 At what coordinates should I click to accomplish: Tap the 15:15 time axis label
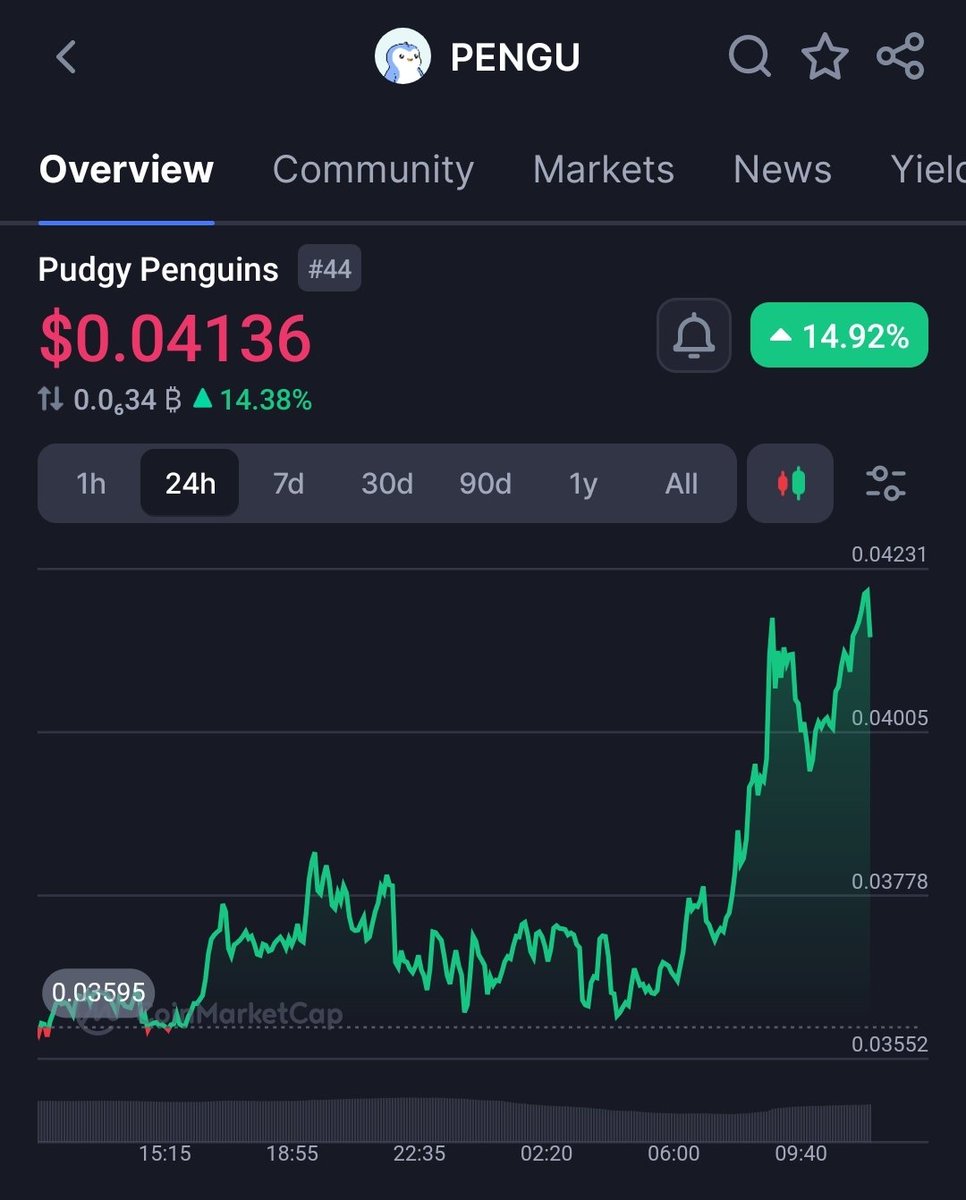click(x=165, y=1153)
